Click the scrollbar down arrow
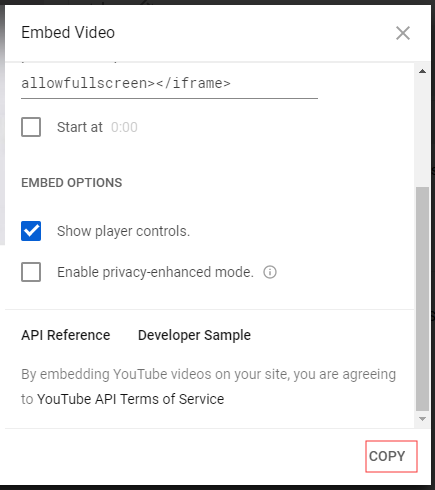Image resolution: width=435 pixels, height=490 pixels. tap(422, 419)
